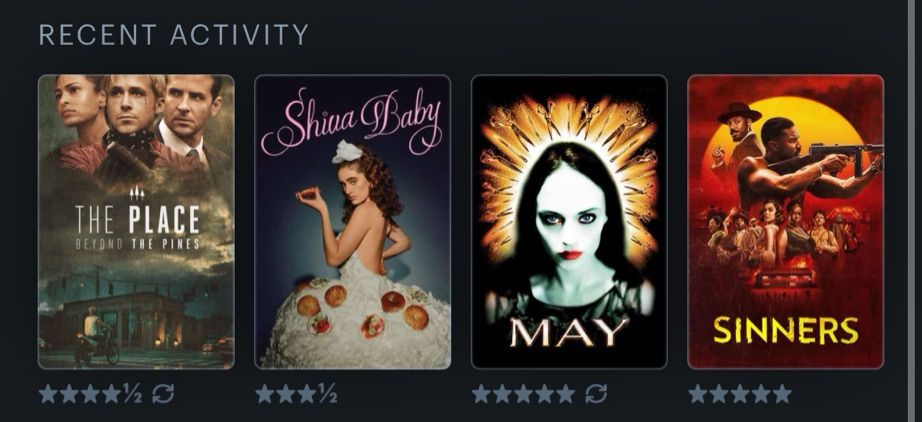Image resolution: width=922 pixels, height=422 pixels.
Task: Click the first star under Sinners
Action: tap(697, 394)
